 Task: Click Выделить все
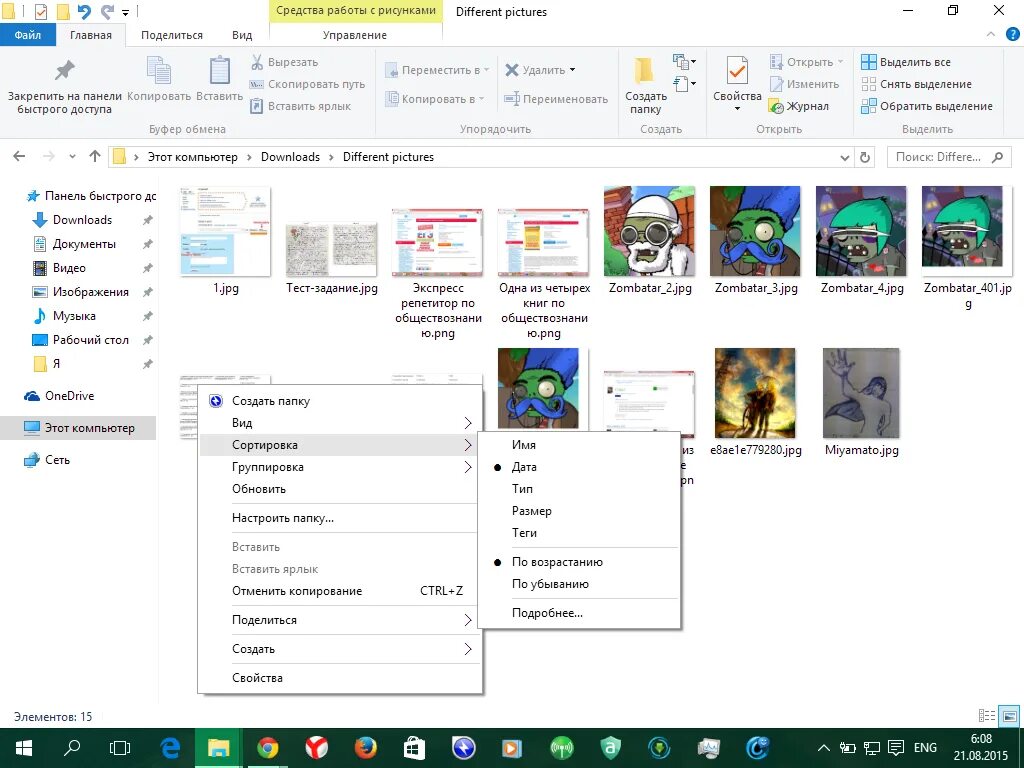906,62
